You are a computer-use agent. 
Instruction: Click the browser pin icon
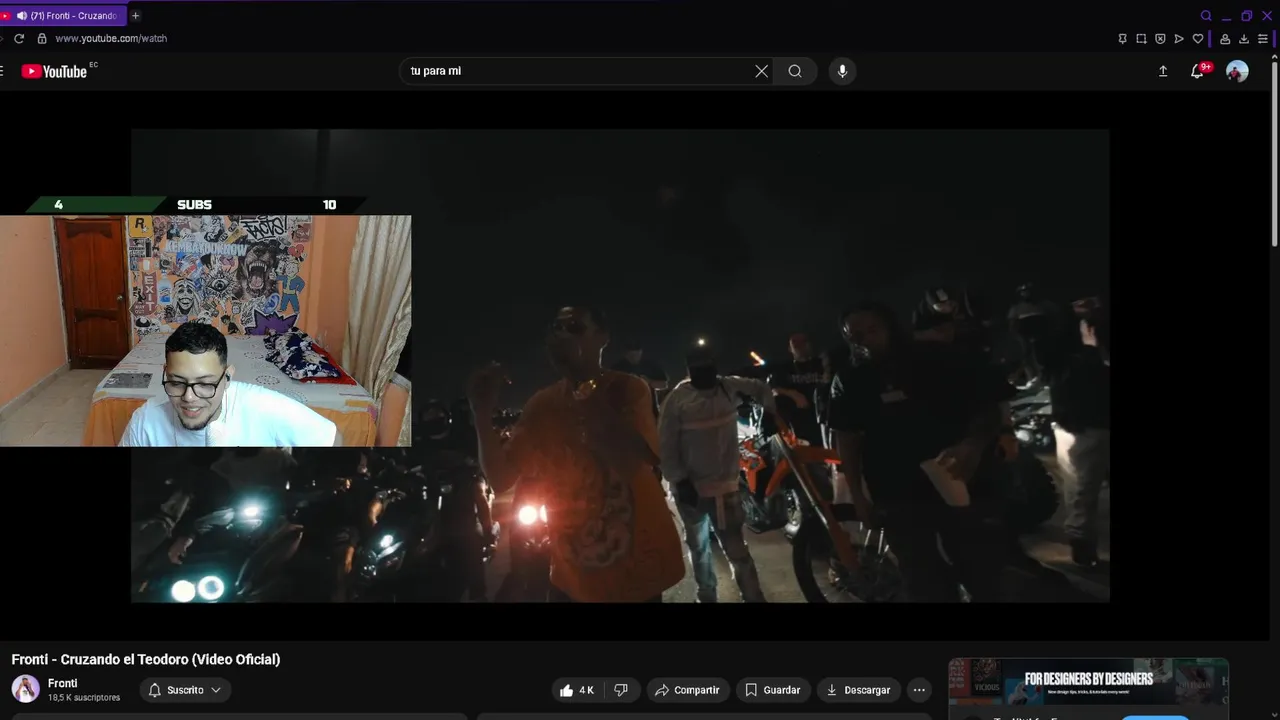pyautogui.click(x=1122, y=39)
